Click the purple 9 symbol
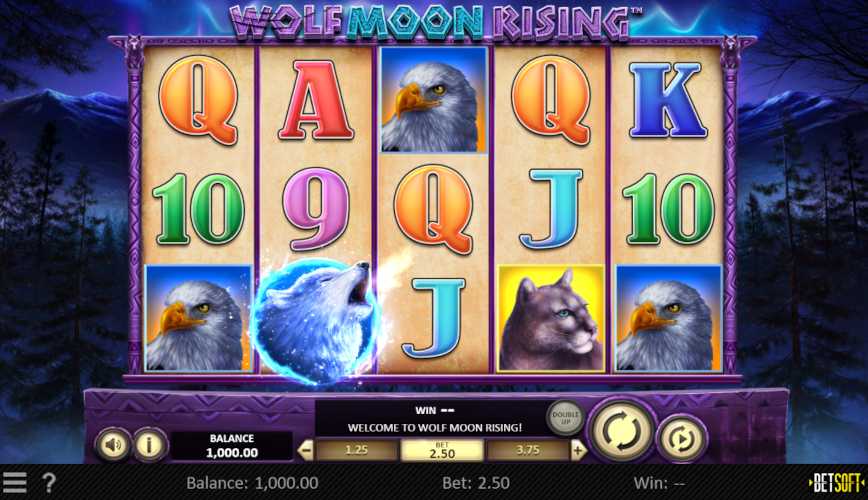Image resolution: width=868 pixels, height=500 pixels. (316, 209)
